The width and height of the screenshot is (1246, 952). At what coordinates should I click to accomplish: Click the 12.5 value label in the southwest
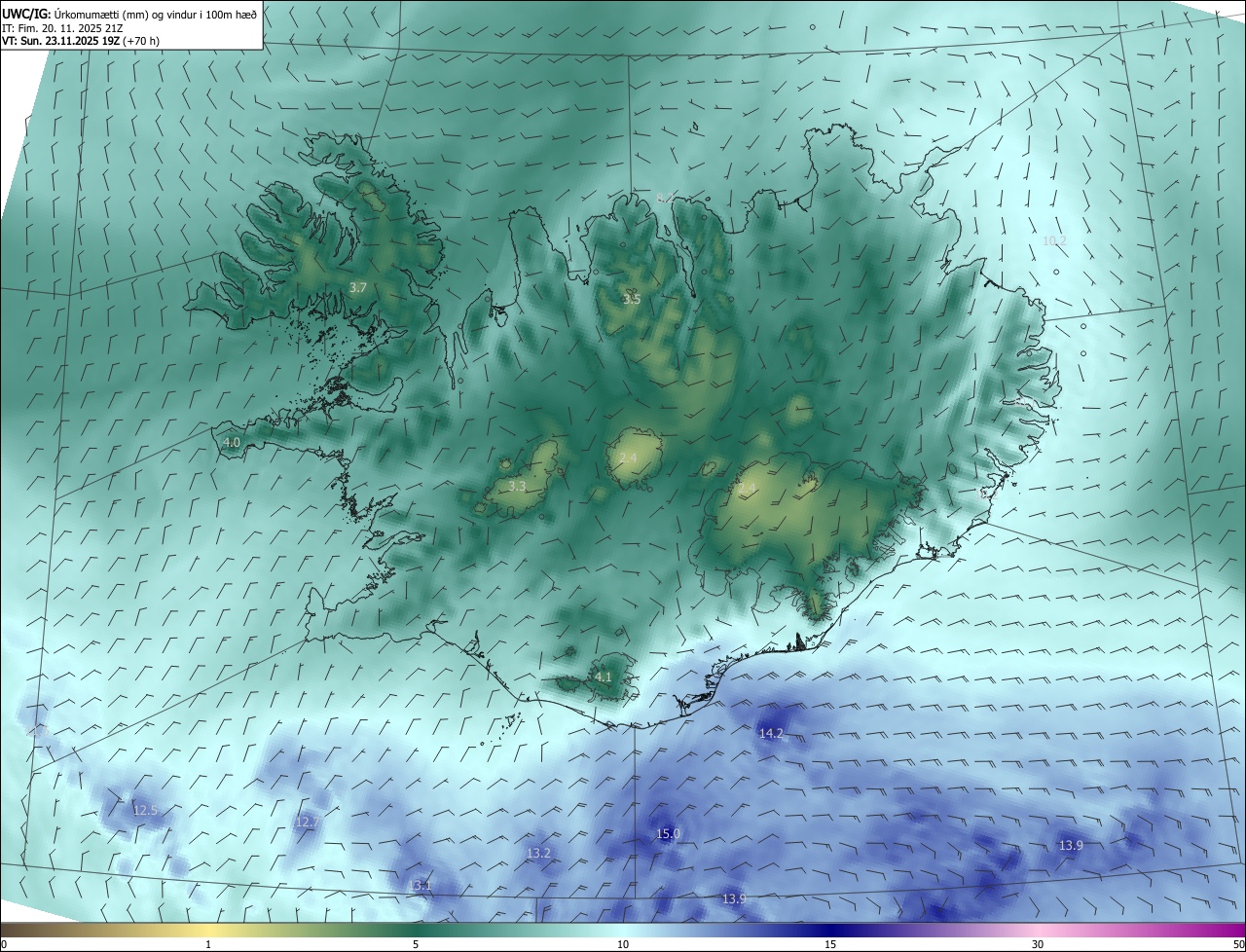(x=145, y=810)
